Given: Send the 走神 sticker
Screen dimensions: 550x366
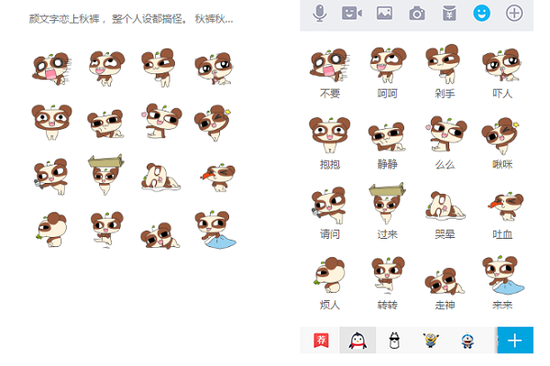Looking at the screenshot, I should 445,281.
